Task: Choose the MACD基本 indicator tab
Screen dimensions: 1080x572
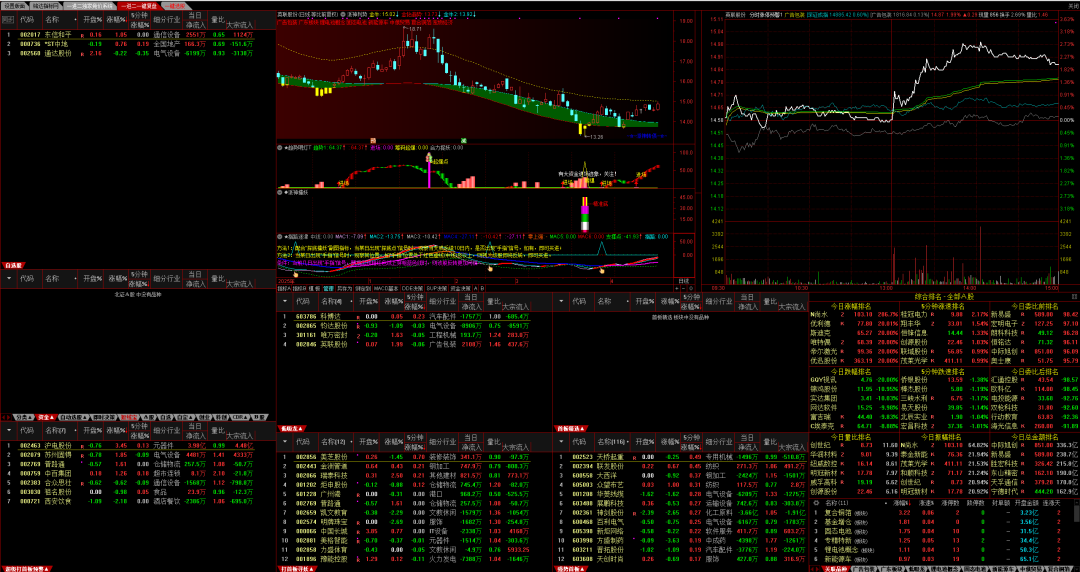Action: (387, 288)
